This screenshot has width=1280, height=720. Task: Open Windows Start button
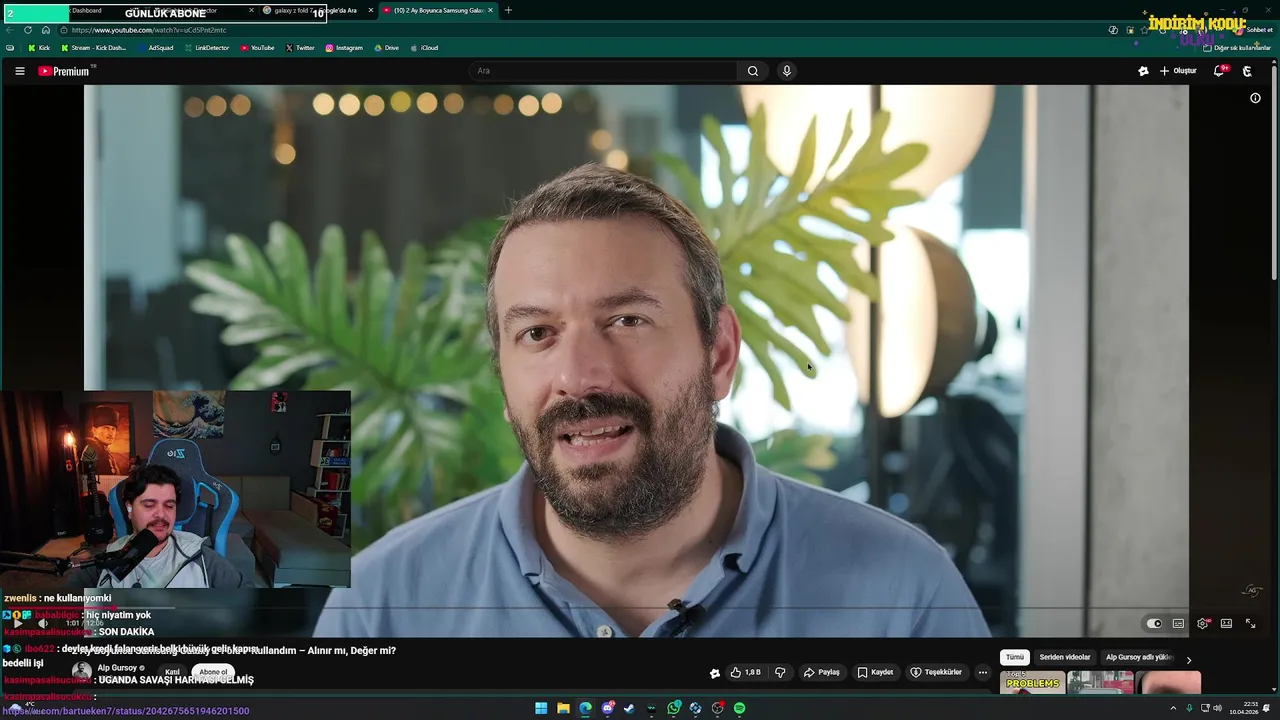541,708
